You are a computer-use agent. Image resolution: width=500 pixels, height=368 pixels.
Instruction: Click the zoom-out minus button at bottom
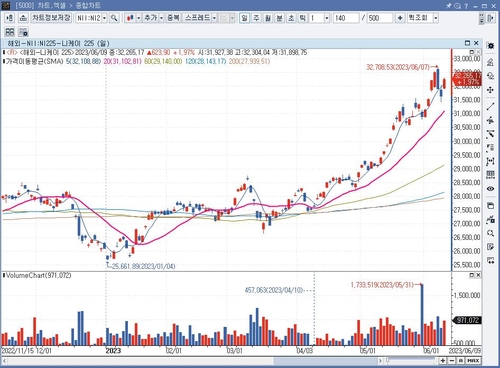click(x=452, y=361)
